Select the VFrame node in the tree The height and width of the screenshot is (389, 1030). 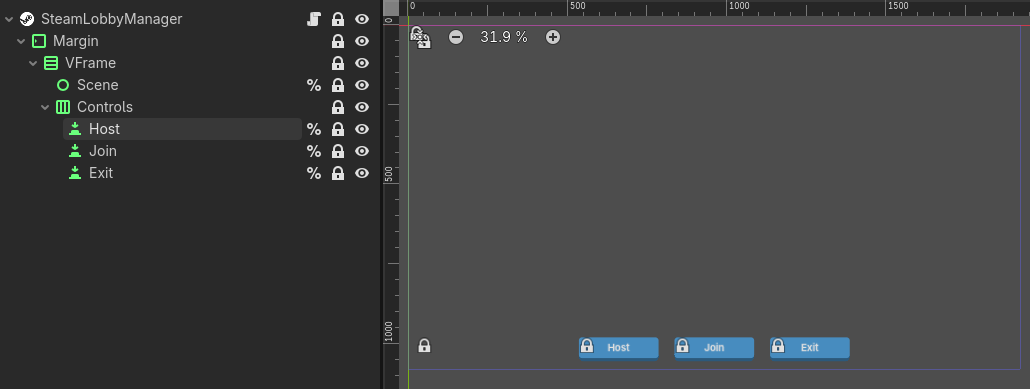click(x=91, y=63)
